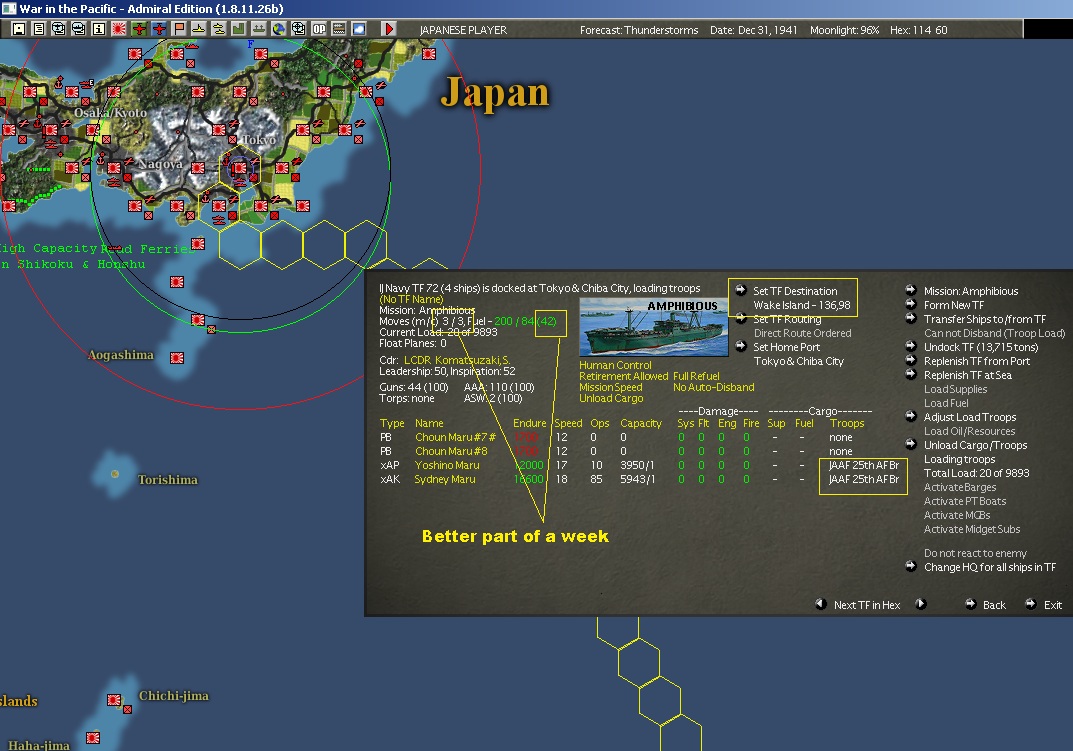Screen dimensions: 1073x751
Task: Click the orange flag toolbar icon
Action: pos(179,29)
